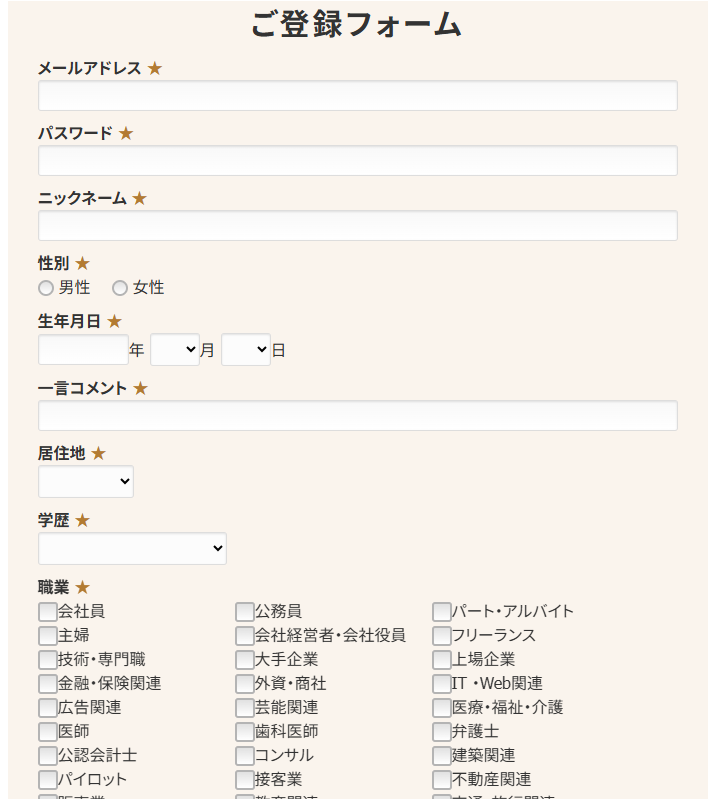Tick the 歯科医師 checkbox

point(245,732)
